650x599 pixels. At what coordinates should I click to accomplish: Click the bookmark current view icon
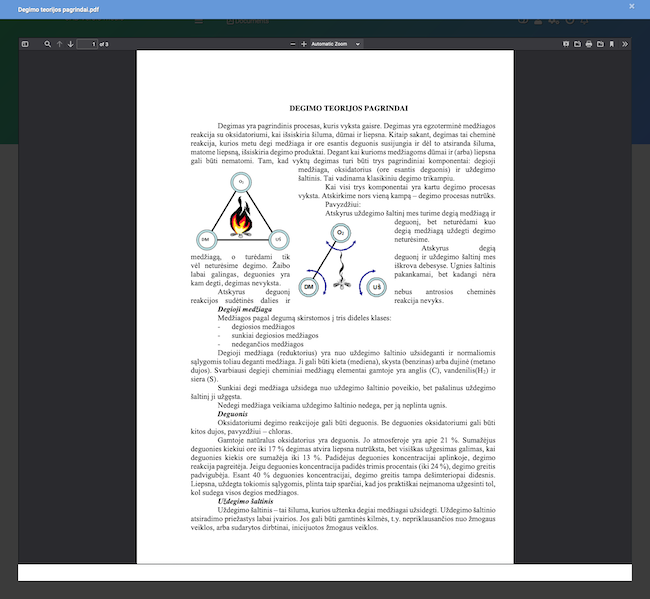tap(611, 44)
